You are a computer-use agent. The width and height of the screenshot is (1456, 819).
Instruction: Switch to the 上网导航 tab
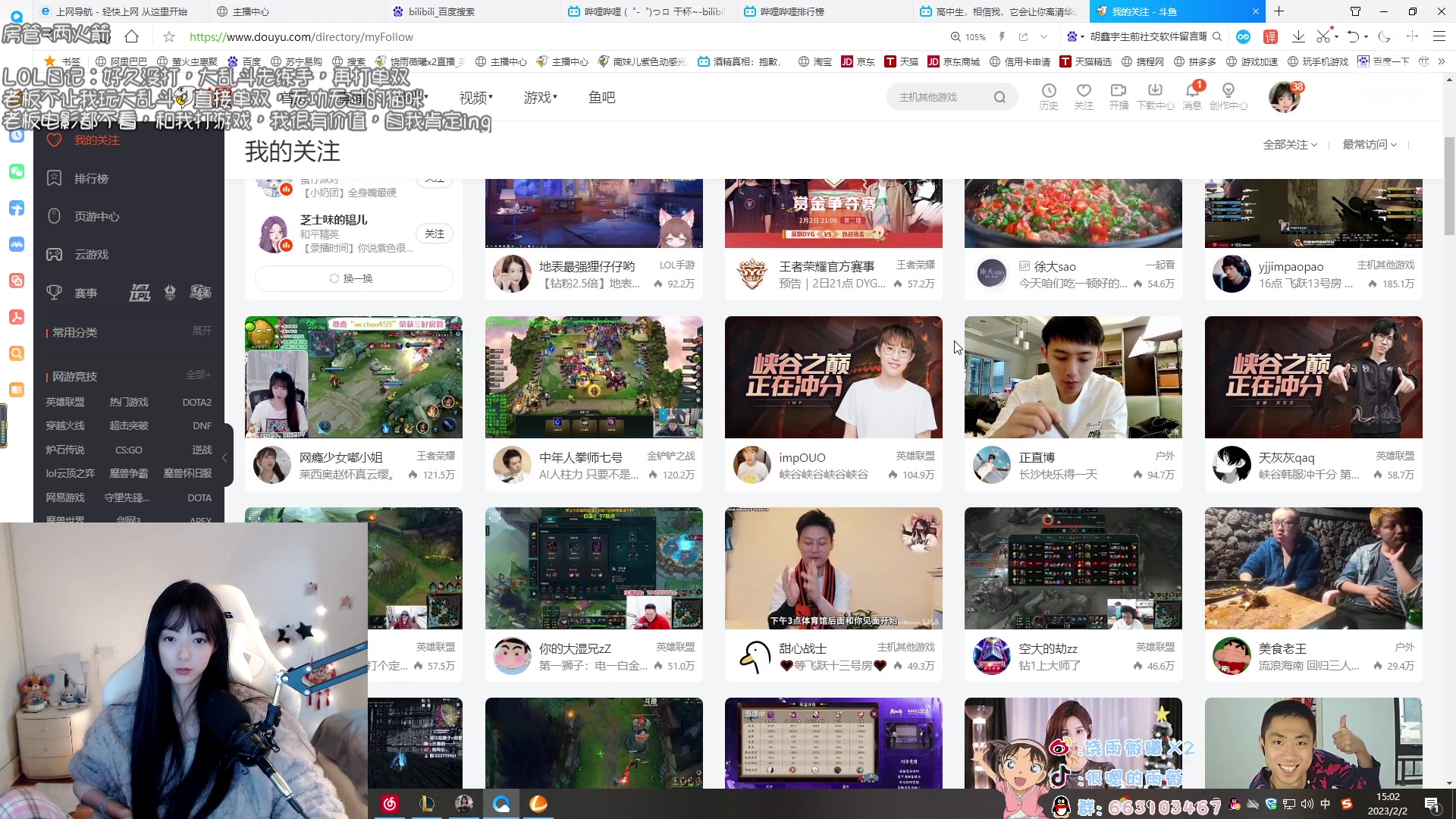[x=121, y=11]
